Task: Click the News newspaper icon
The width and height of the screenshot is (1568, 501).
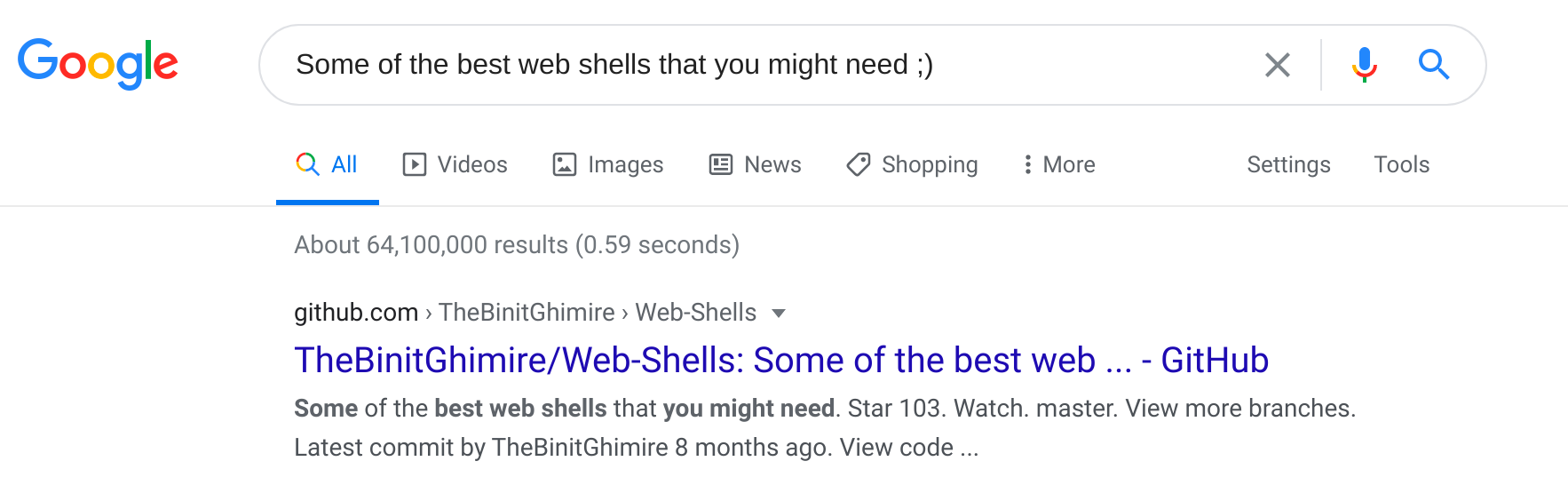Action: point(721,164)
